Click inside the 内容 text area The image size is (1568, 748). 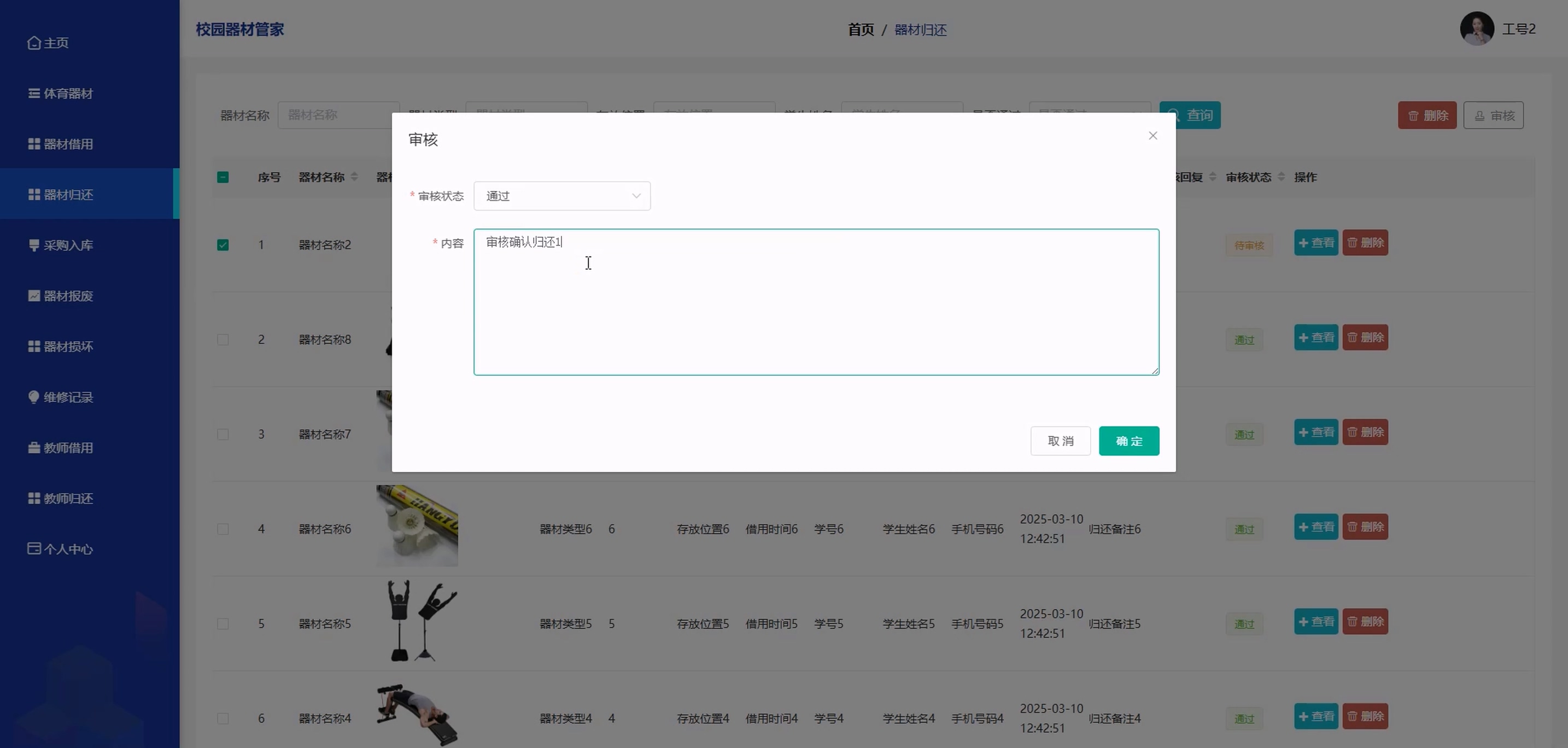(x=816, y=305)
